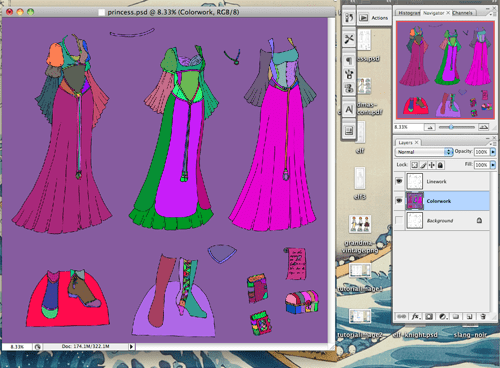The image size is (500, 368).
Task: Open the History panel icon in the dock
Action: pos(349,17)
